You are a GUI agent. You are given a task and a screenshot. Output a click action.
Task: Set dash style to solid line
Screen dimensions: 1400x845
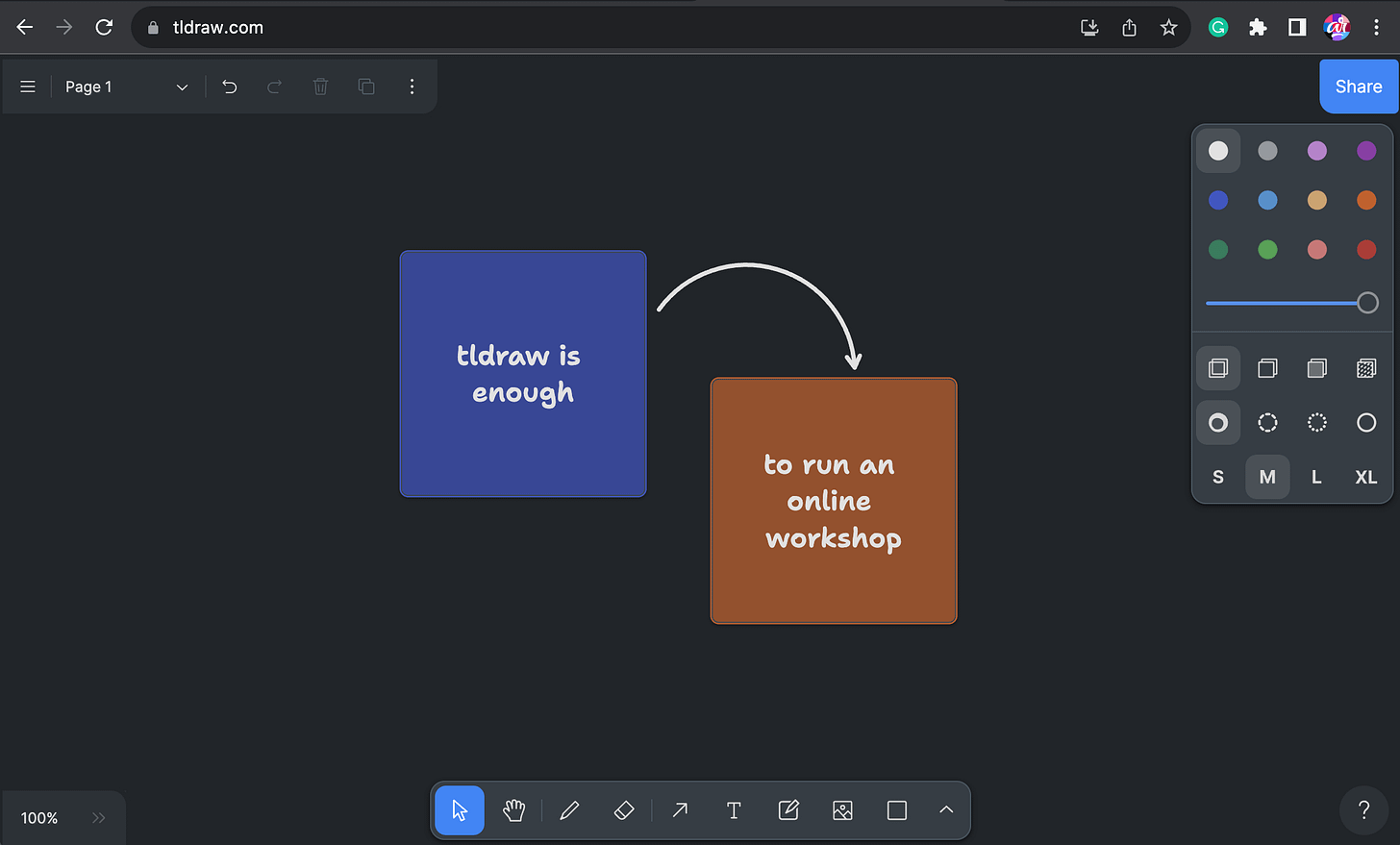click(1366, 423)
